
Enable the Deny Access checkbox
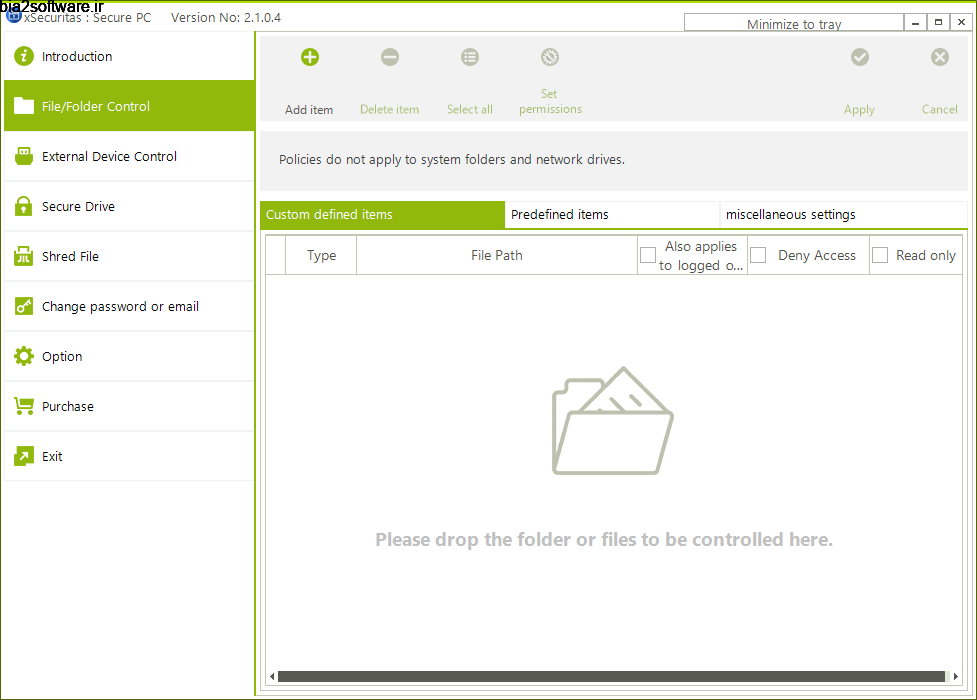(757, 255)
